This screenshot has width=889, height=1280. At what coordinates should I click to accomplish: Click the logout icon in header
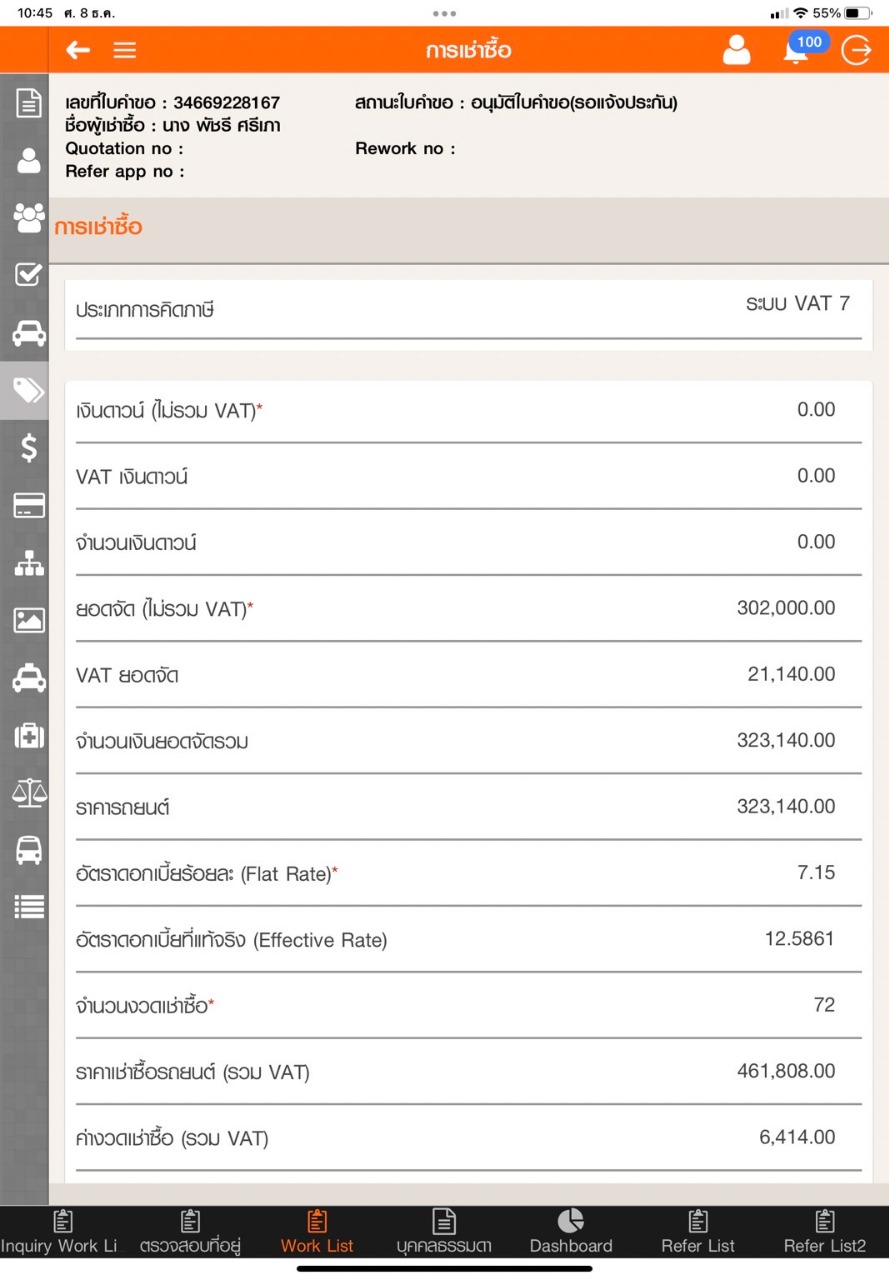856,50
